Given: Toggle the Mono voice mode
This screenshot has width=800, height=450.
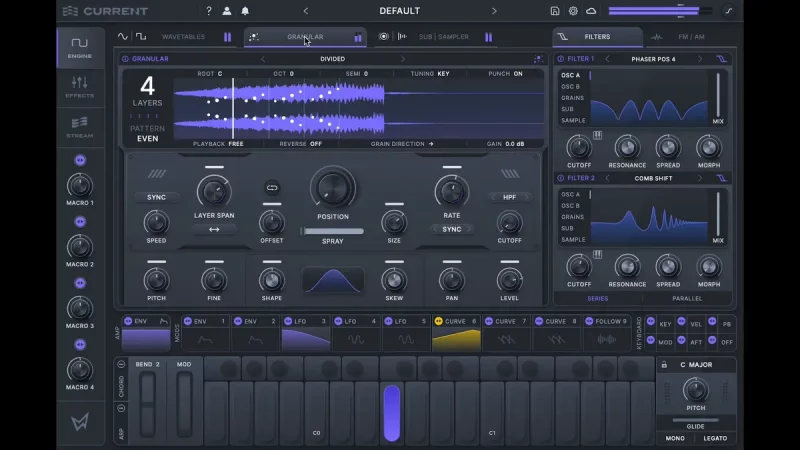Looking at the screenshot, I should point(677,437).
